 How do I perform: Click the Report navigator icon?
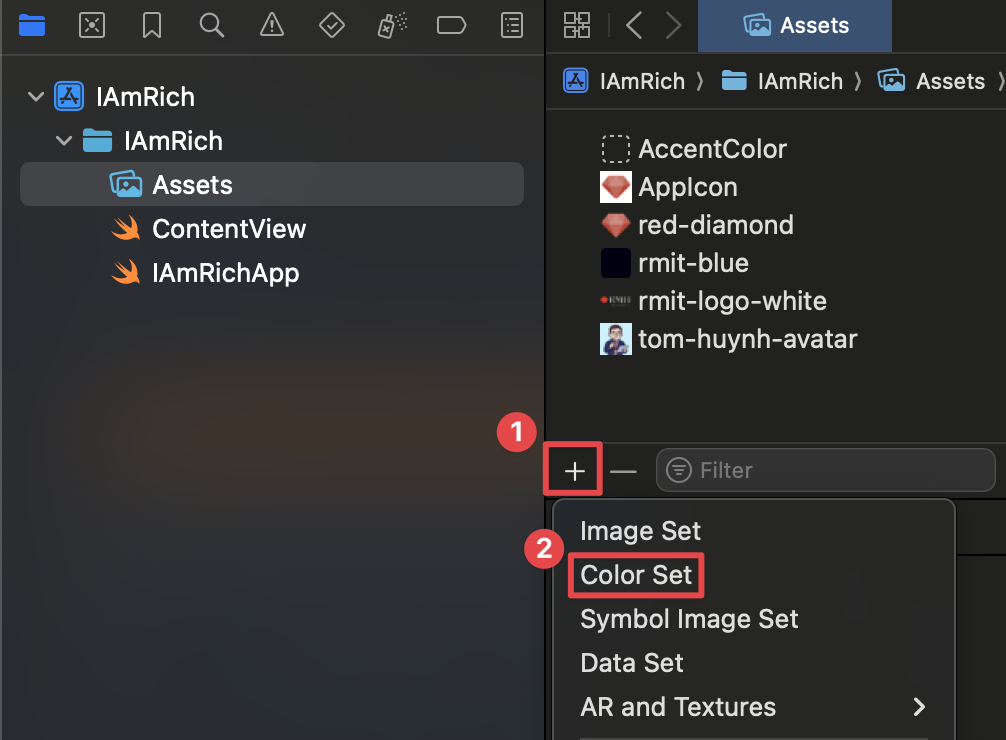point(511,25)
